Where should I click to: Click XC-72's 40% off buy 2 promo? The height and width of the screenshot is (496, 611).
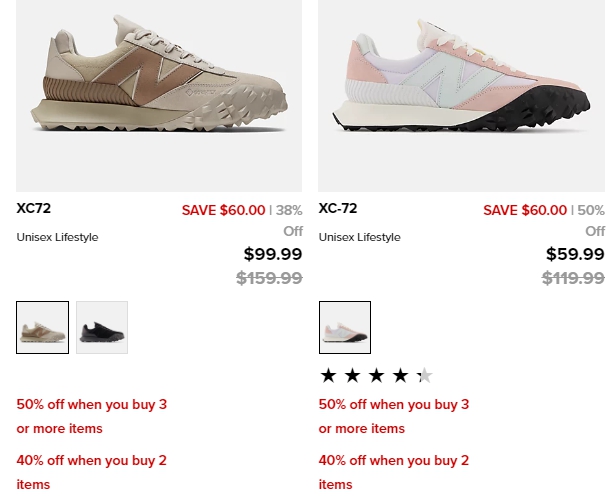[394, 472]
